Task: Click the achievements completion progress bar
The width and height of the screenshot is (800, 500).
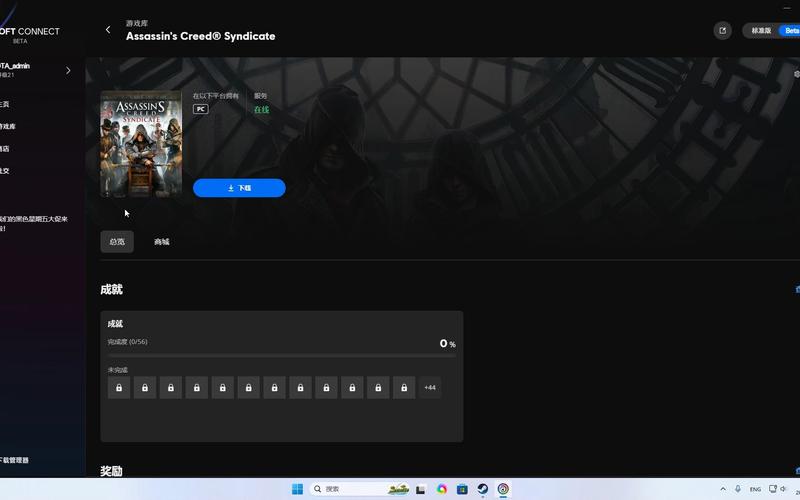Action: [x=282, y=355]
